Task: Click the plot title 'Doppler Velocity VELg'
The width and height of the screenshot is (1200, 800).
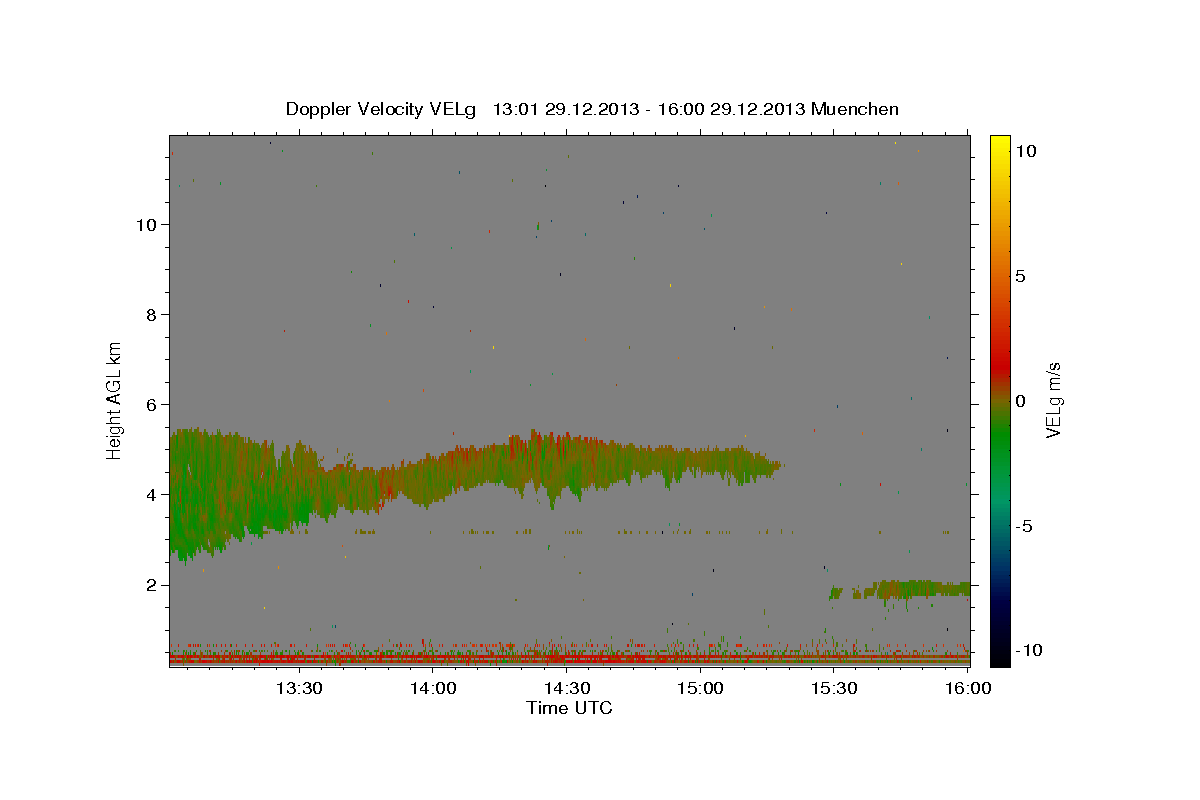Action: click(x=381, y=109)
